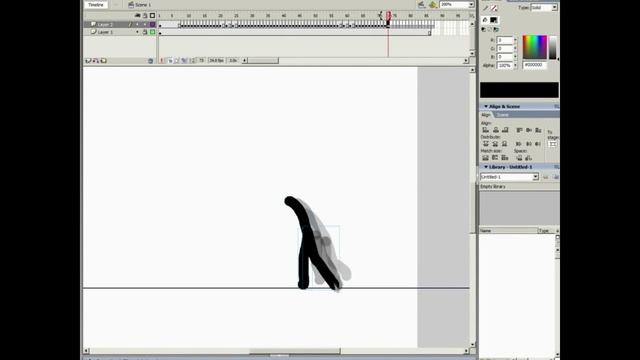Click Align vertical center icon
The width and height of the screenshot is (640, 360).
click(529, 130)
